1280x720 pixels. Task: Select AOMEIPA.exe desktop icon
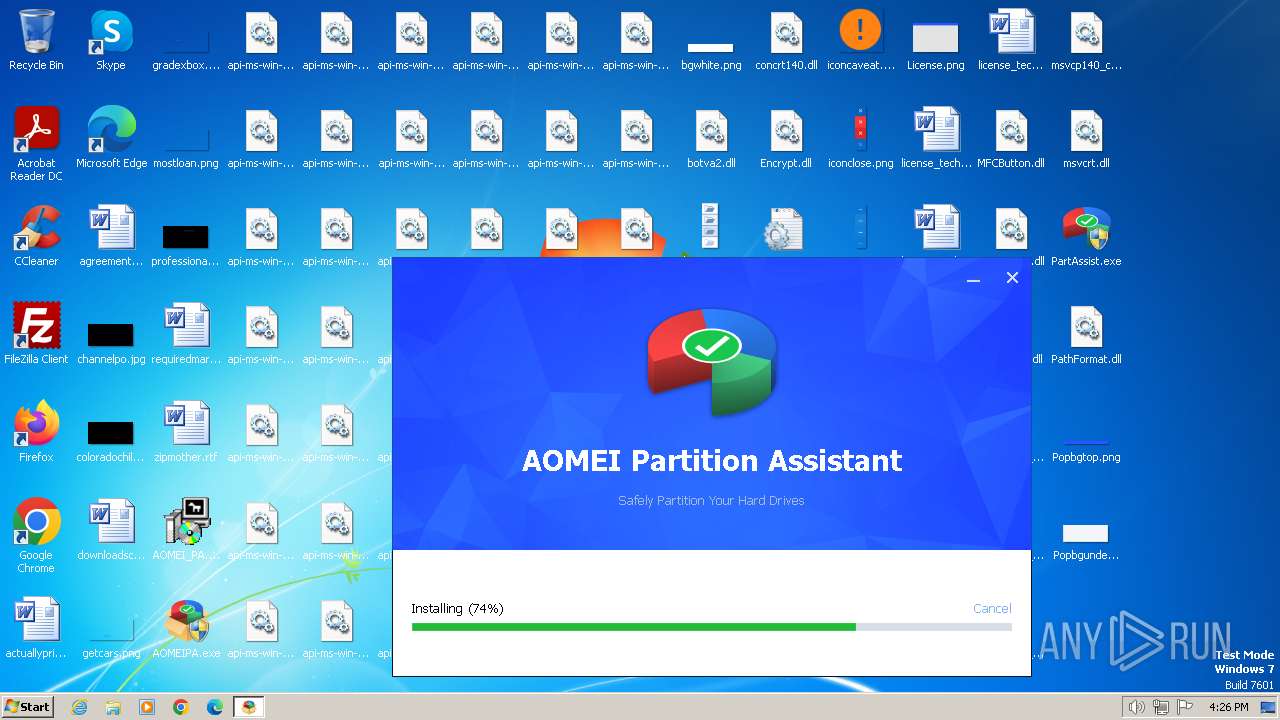point(186,629)
